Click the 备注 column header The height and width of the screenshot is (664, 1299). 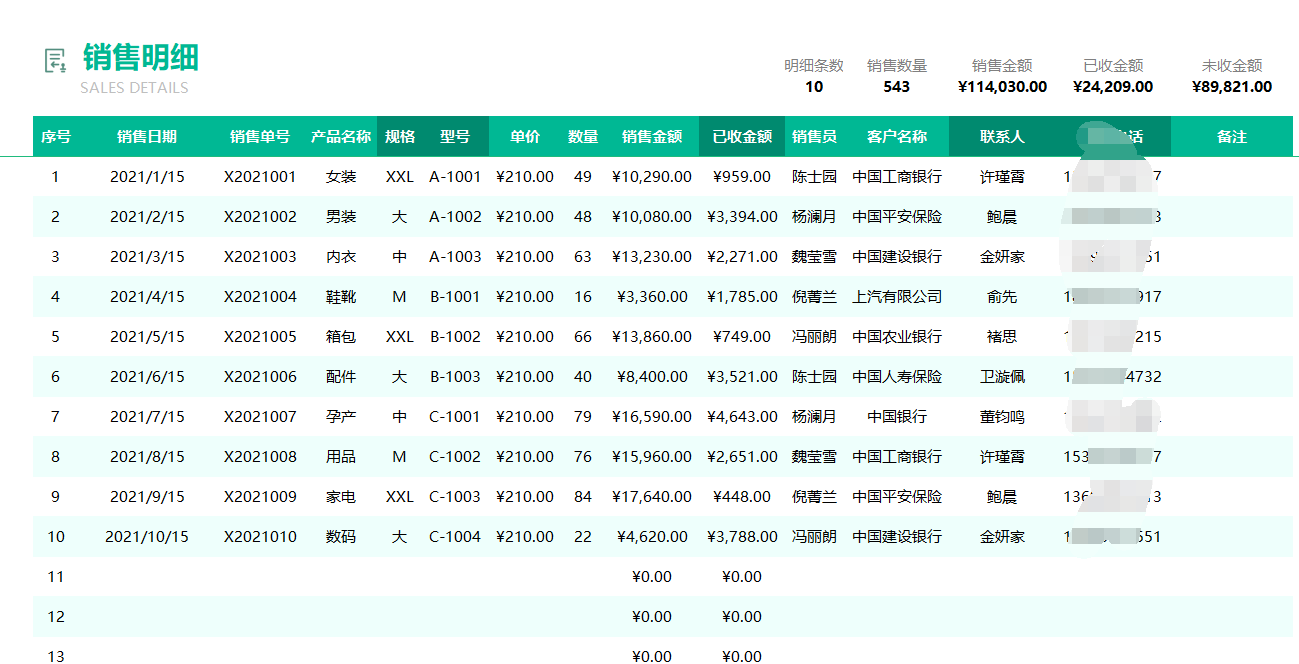tap(1232, 137)
